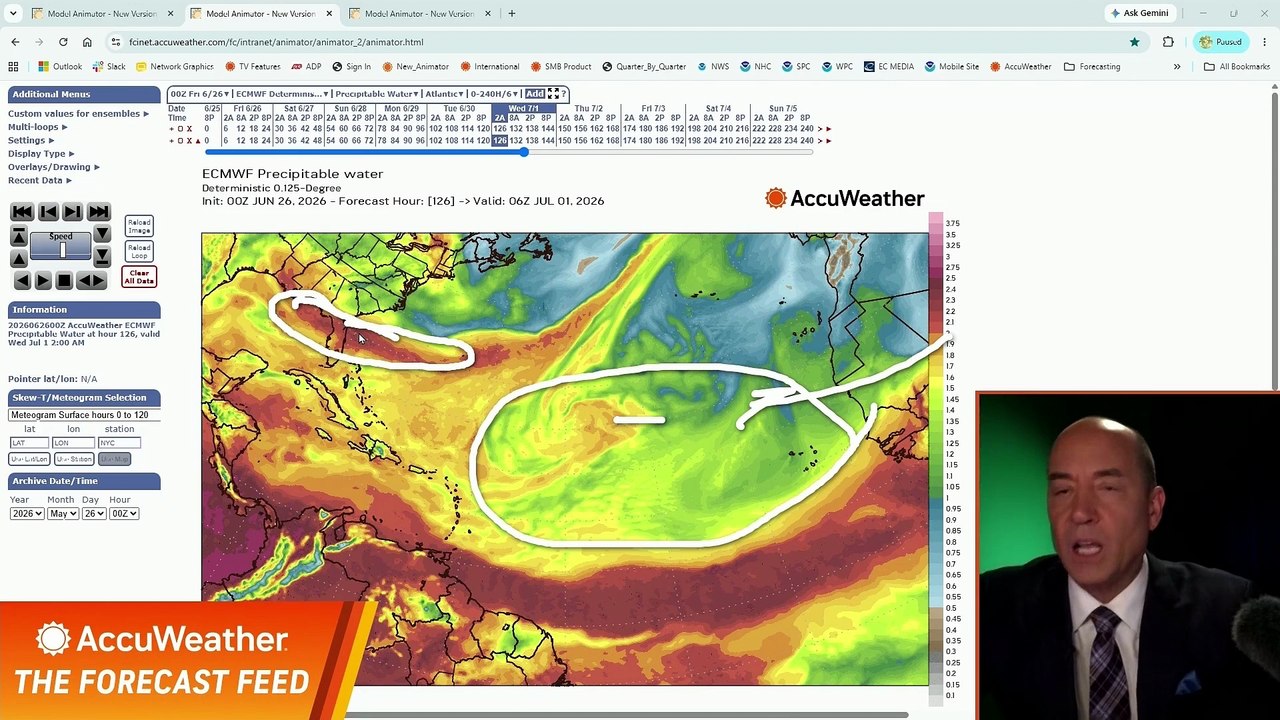Bookmark this page star icon
The height and width of the screenshot is (720, 1280).
(1134, 42)
